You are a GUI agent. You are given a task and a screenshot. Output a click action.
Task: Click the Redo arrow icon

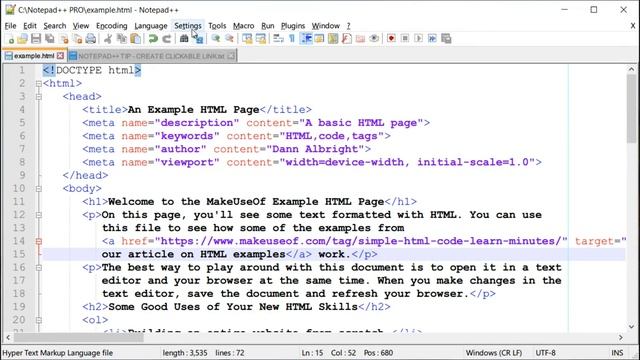pos(167,39)
